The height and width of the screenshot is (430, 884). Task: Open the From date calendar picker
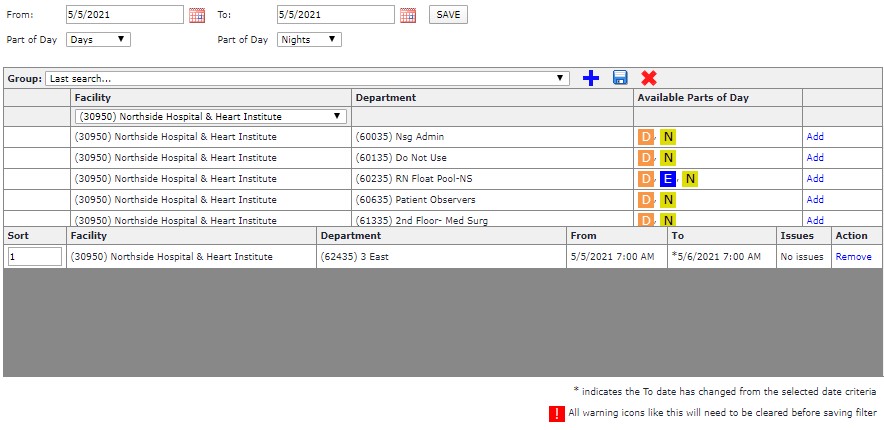point(196,15)
